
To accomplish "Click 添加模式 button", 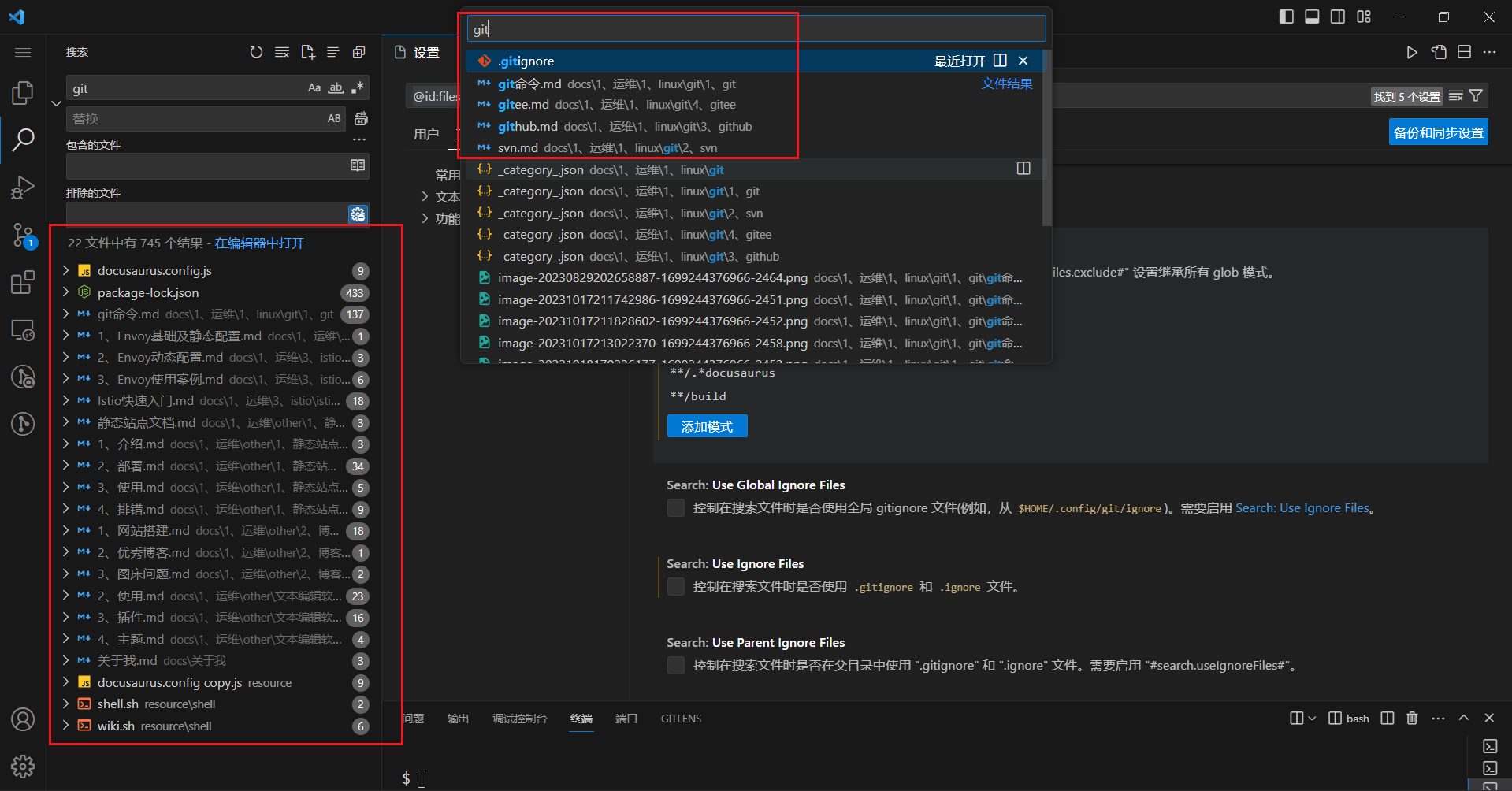I will point(707,426).
